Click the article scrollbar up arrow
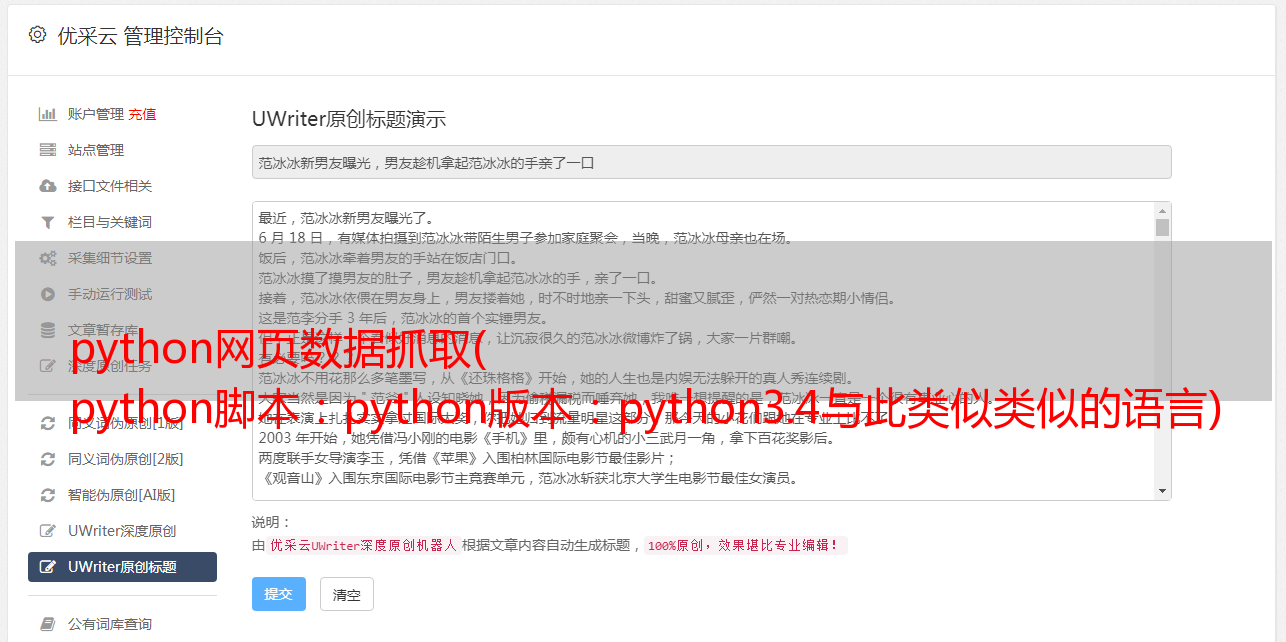 point(1162,211)
